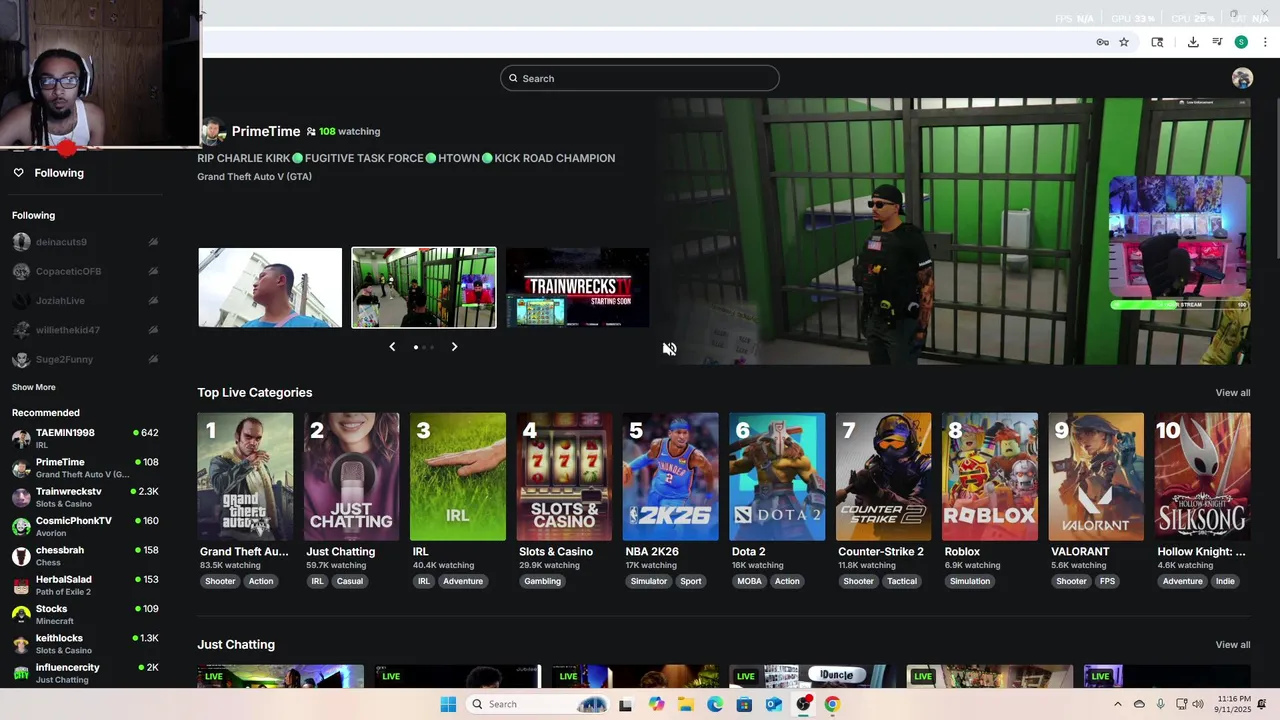Expand following list with Show More
This screenshot has height=720, width=1280.
click(x=34, y=387)
